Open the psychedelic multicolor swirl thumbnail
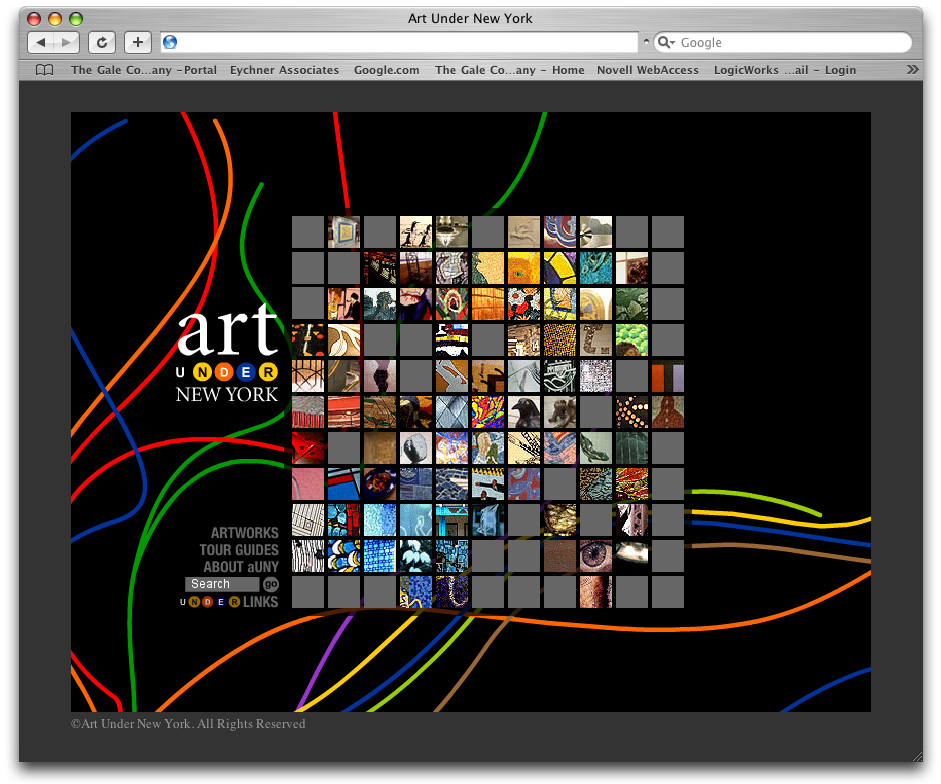The width and height of the screenshot is (941, 784). pos(488,412)
